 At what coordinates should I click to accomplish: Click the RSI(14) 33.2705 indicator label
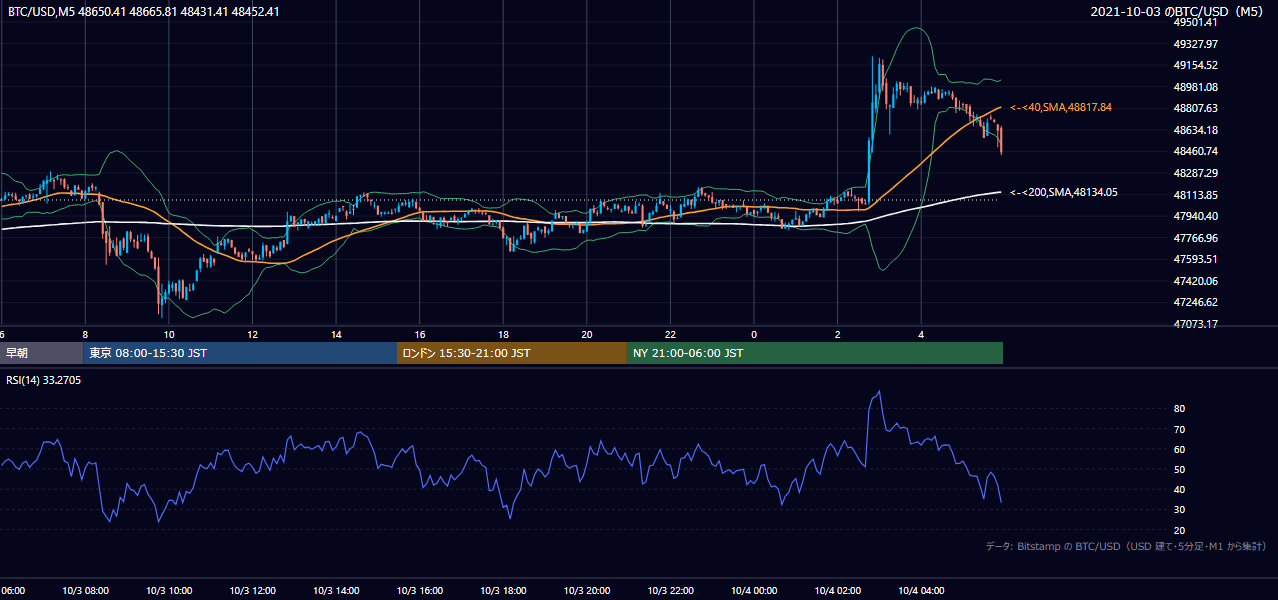(44, 380)
